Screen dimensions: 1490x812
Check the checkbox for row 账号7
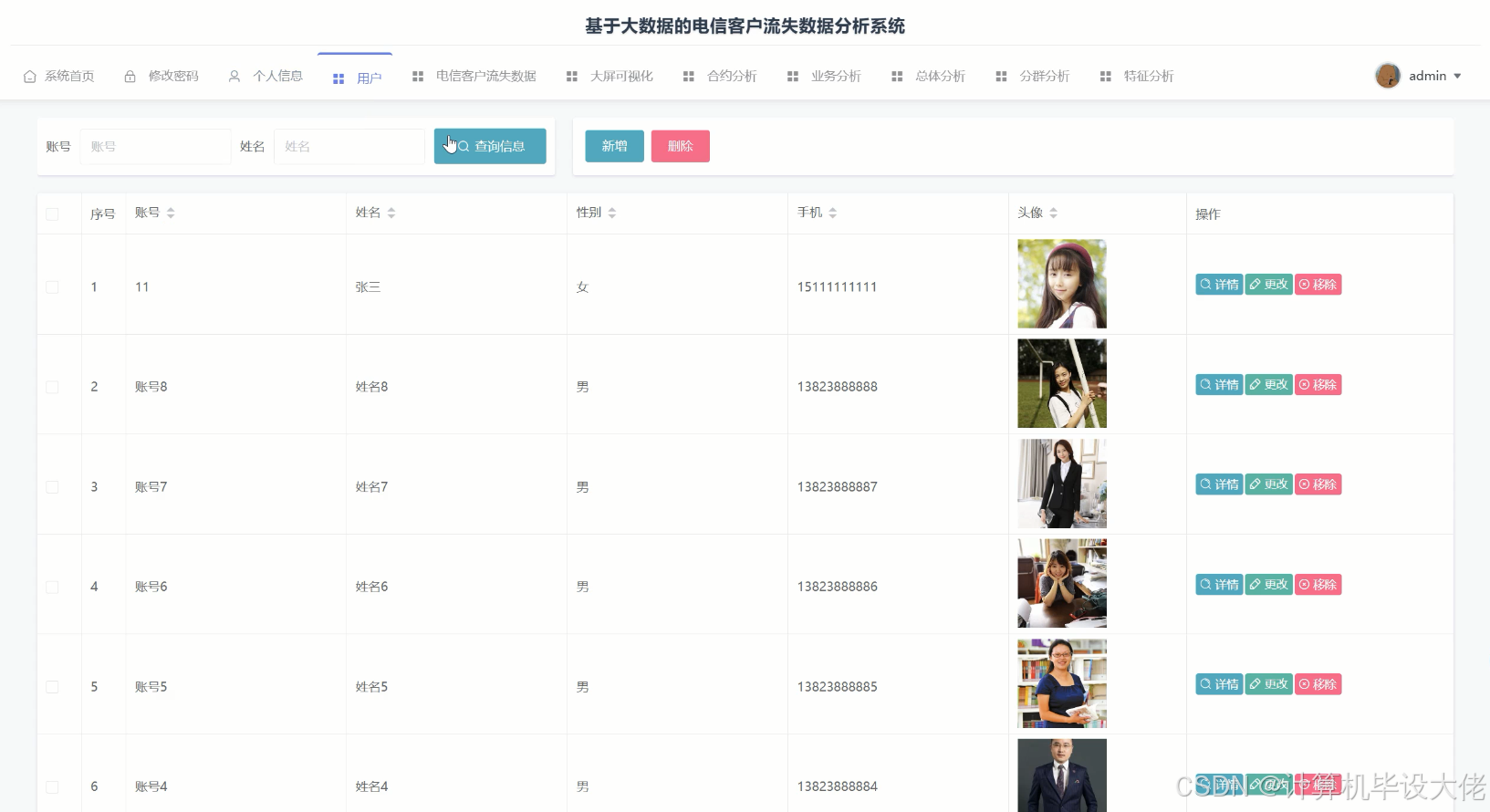pos(52,487)
